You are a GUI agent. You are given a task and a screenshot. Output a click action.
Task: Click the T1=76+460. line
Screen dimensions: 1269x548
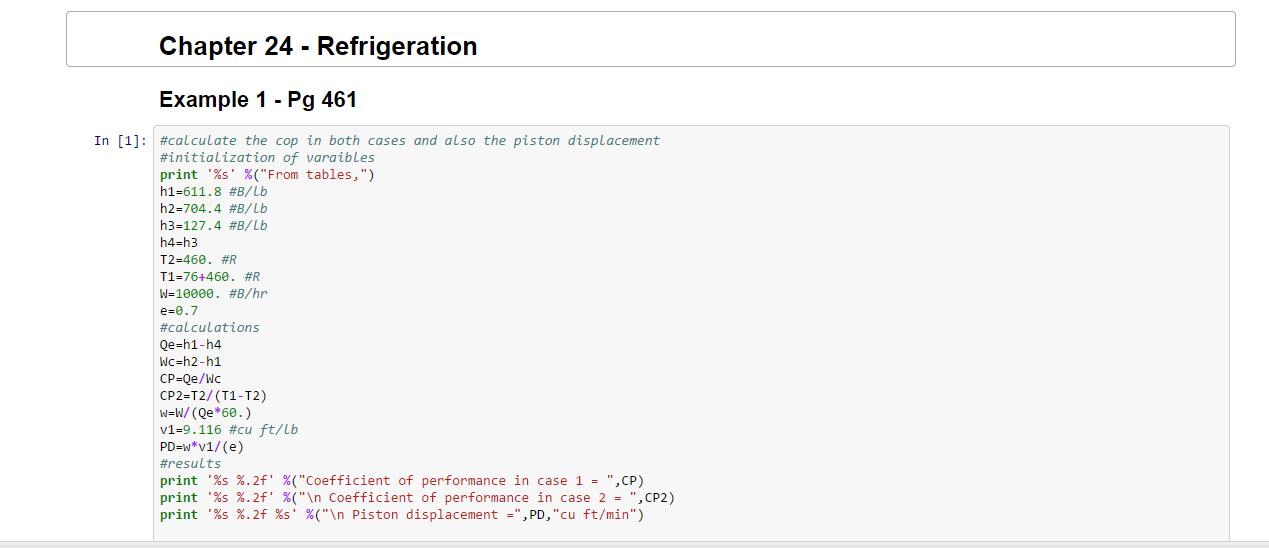210,277
